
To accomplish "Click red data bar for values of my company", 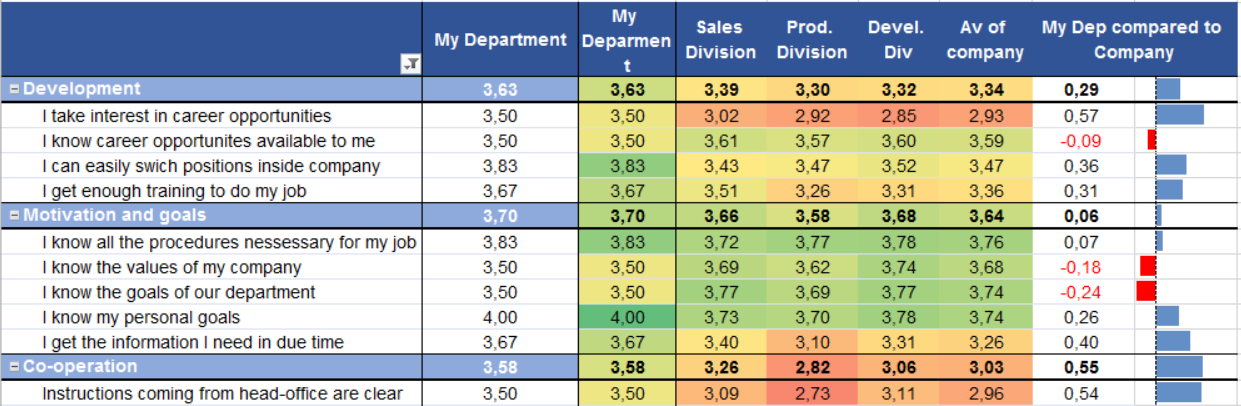I will [x=1148, y=267].
